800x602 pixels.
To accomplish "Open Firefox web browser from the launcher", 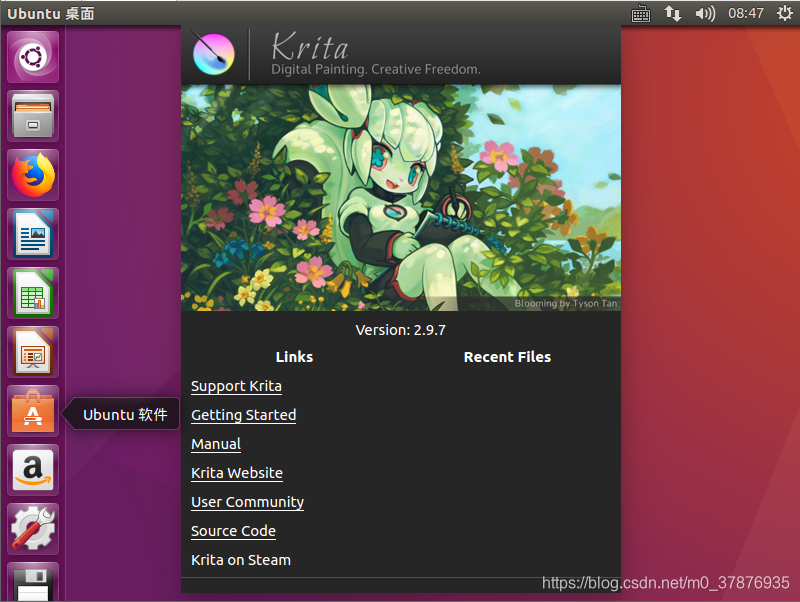I will [33, 175].
